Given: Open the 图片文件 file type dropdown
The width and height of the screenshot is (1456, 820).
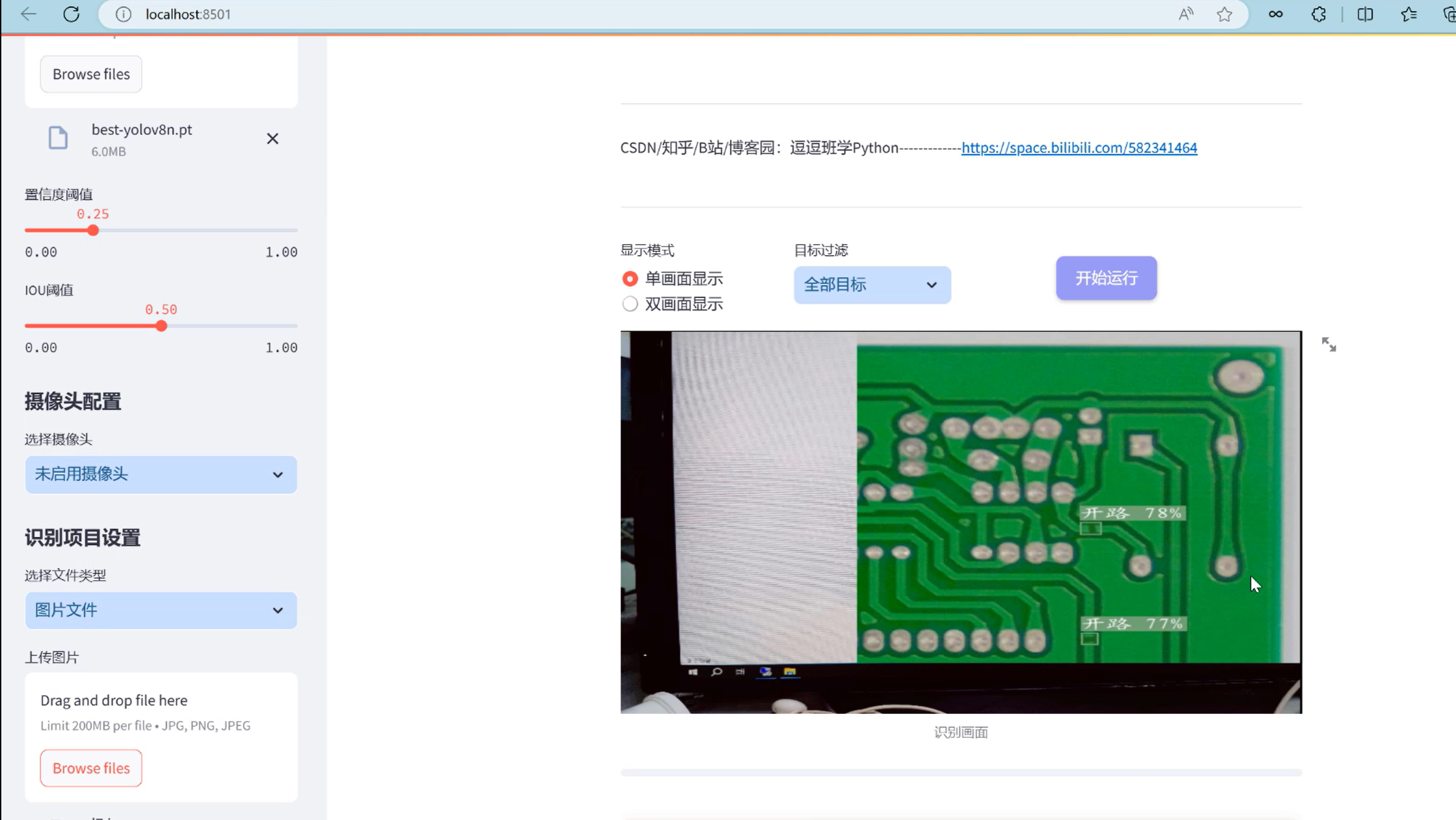Looking at the screenshot, I should click(161, 610).
